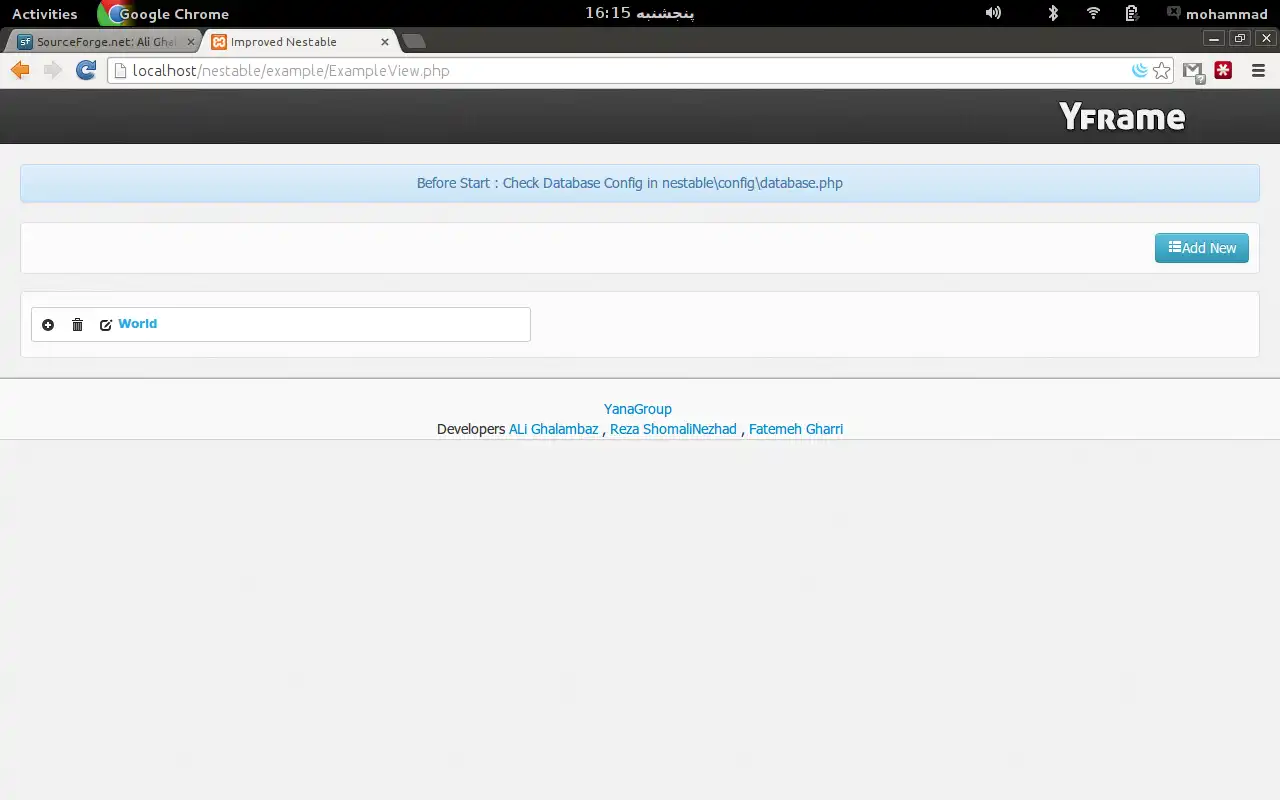Select the Improved Nestable tab
The height and width of the screenshot is (800, 1280).
[299, 42]
